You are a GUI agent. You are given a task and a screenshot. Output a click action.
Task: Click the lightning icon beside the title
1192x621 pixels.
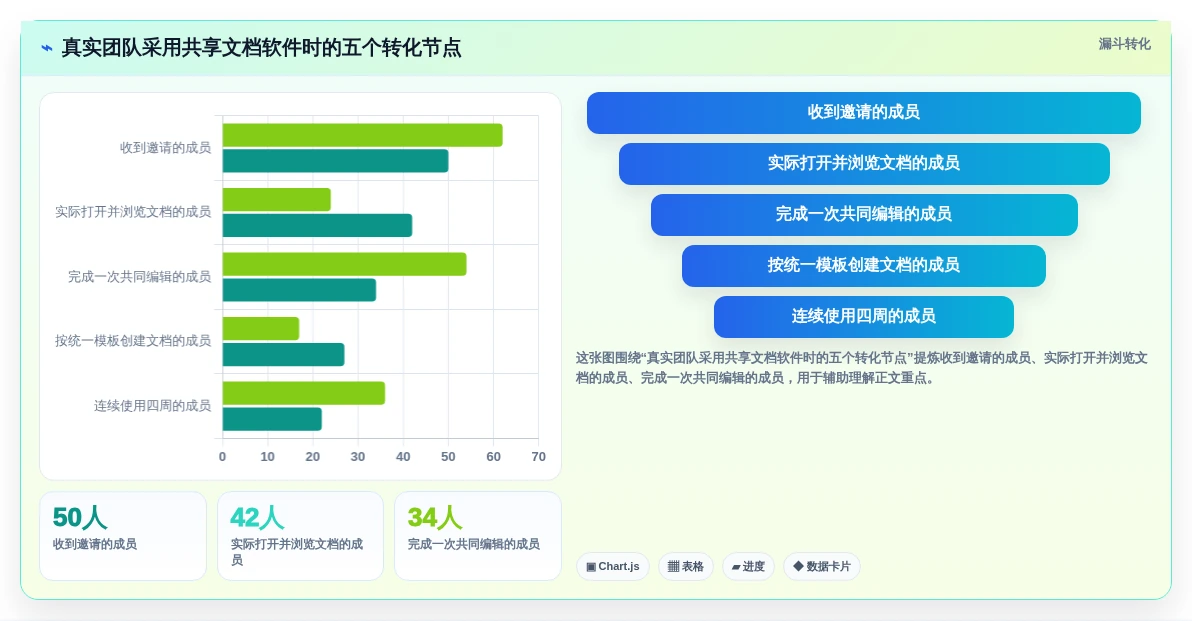pyautogui.click(x=47, y=48)
